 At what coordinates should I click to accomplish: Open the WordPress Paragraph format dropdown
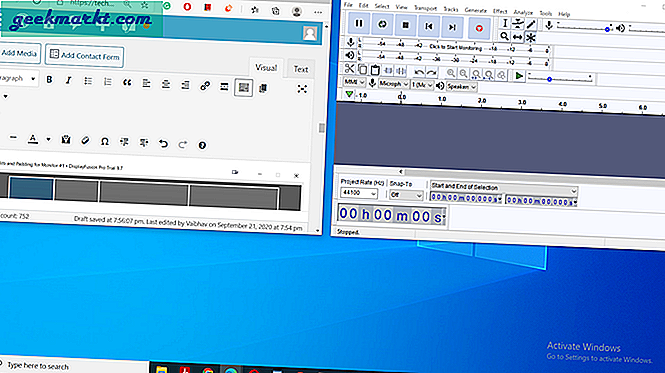tap(18, 79)
